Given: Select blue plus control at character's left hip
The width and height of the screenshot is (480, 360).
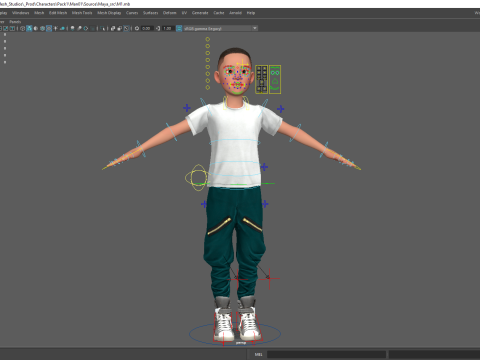Looking at the screenshot, I should [265, 204].
